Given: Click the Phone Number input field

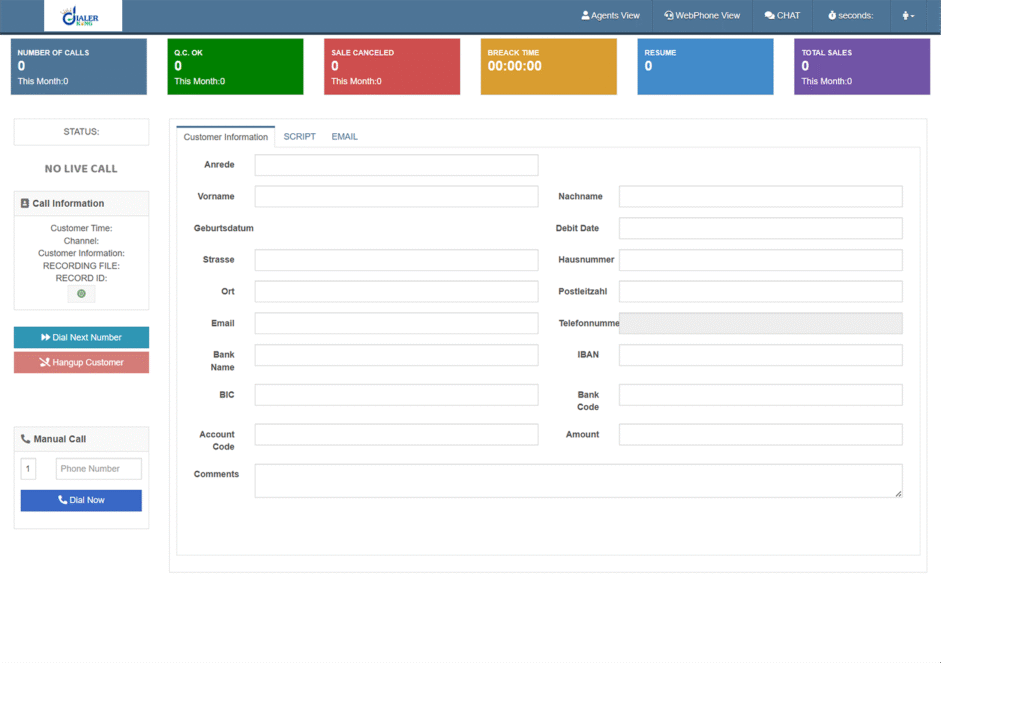Looking at the screenshot, I should point(99,469).
